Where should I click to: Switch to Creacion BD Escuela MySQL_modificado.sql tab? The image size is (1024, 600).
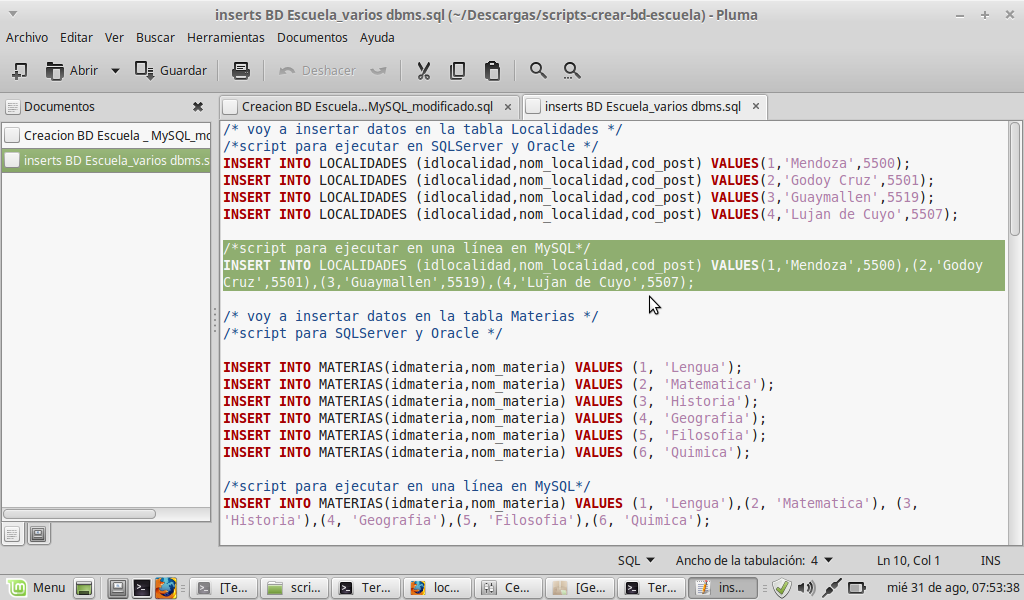[366, 106]
